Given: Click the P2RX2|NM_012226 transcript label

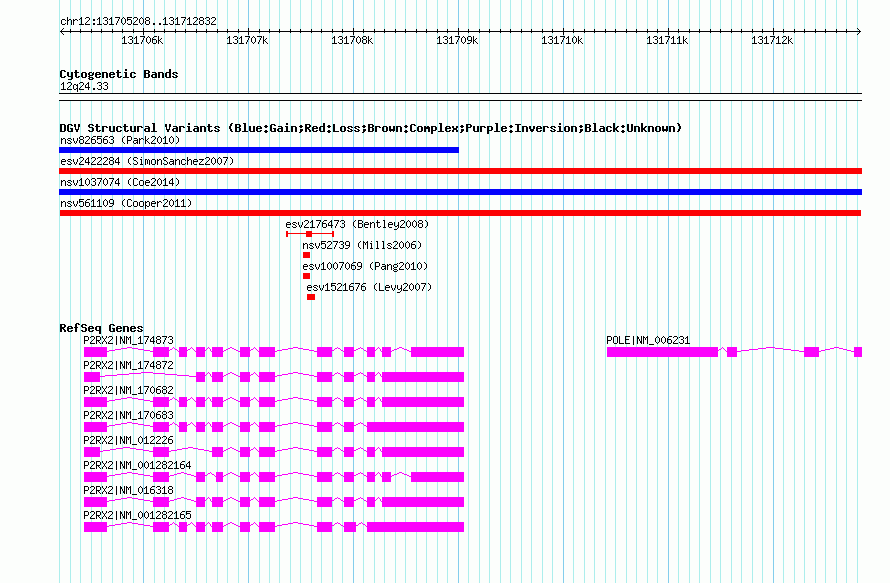Looking at the screenshot, I should (x=128, y=441).
